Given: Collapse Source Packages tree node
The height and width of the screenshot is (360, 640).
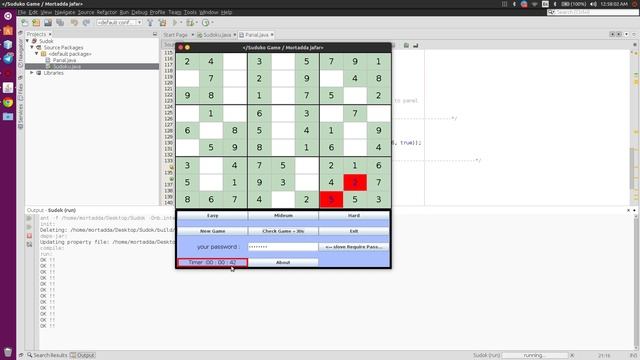Looking at the screenshot, I should (32, 47).
